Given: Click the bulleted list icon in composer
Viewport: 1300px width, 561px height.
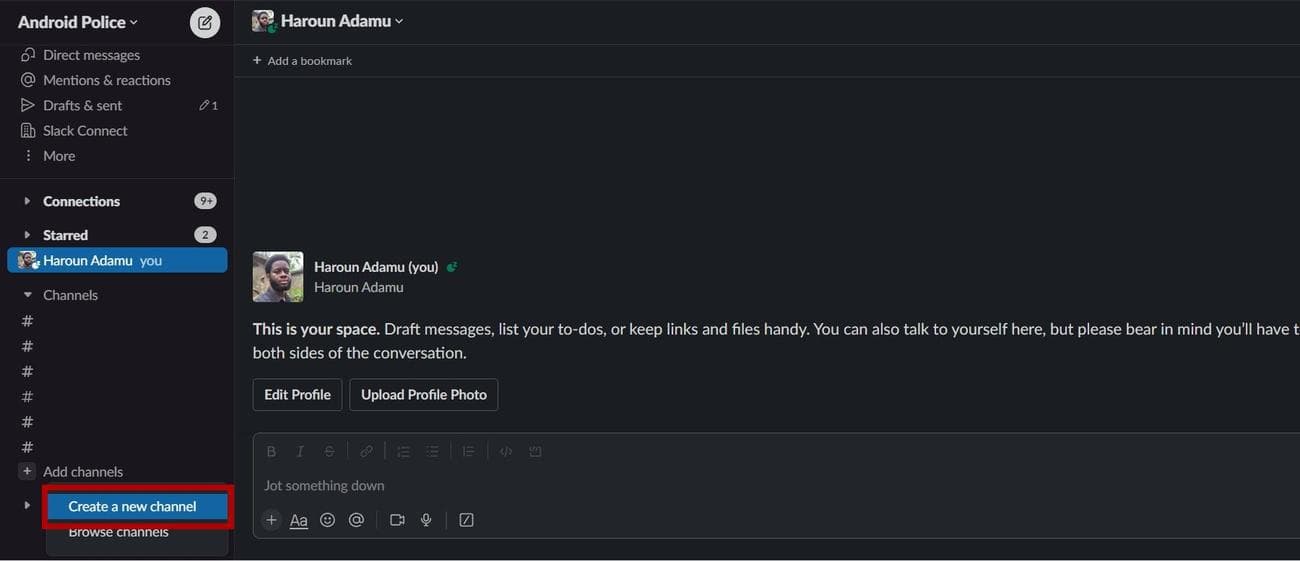Looking at the screenshot, I should pos(432,451).
